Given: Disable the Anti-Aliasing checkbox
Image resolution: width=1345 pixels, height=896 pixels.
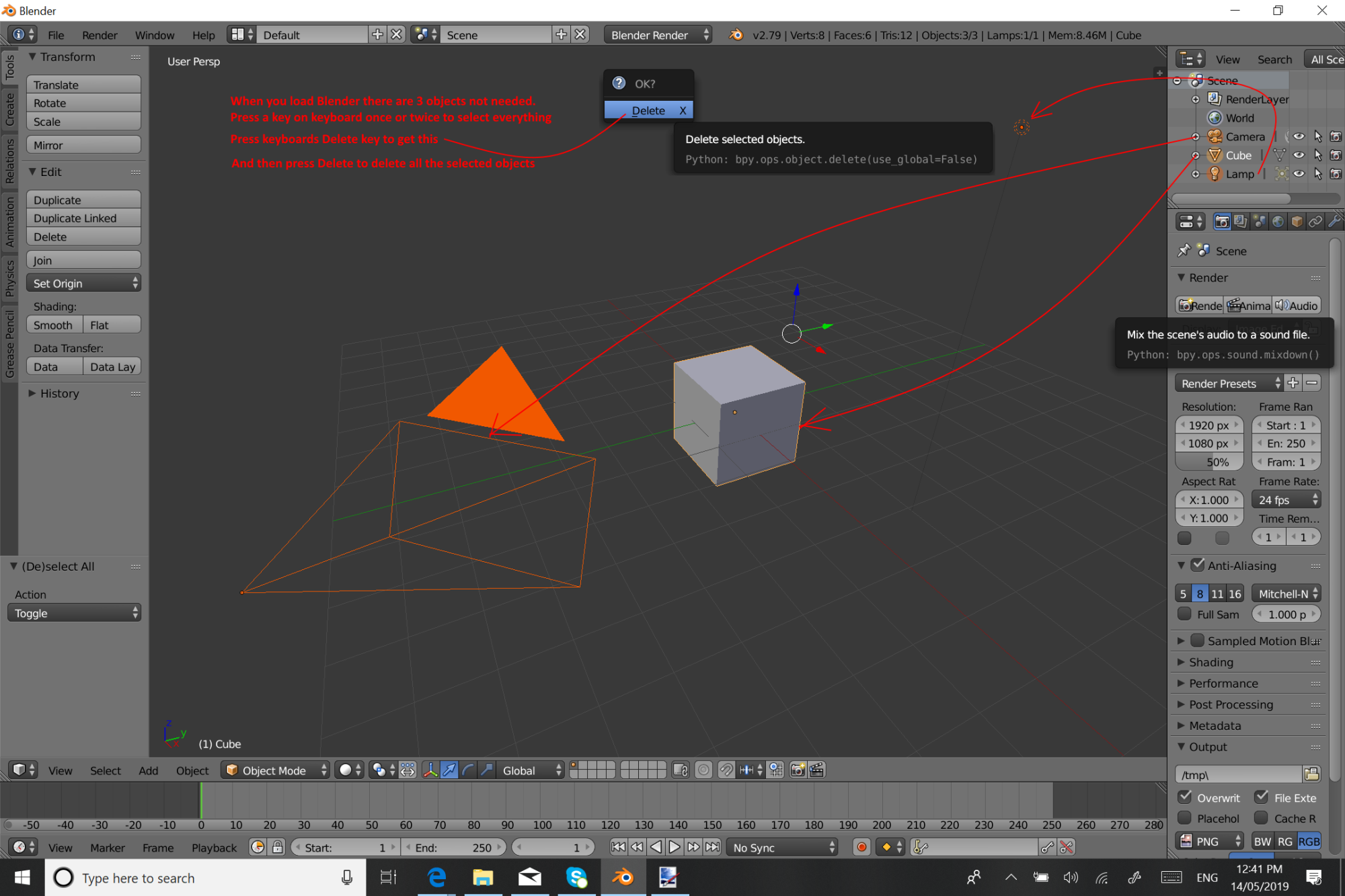Looking at the screenshot, I should [x=1198, y=565].
